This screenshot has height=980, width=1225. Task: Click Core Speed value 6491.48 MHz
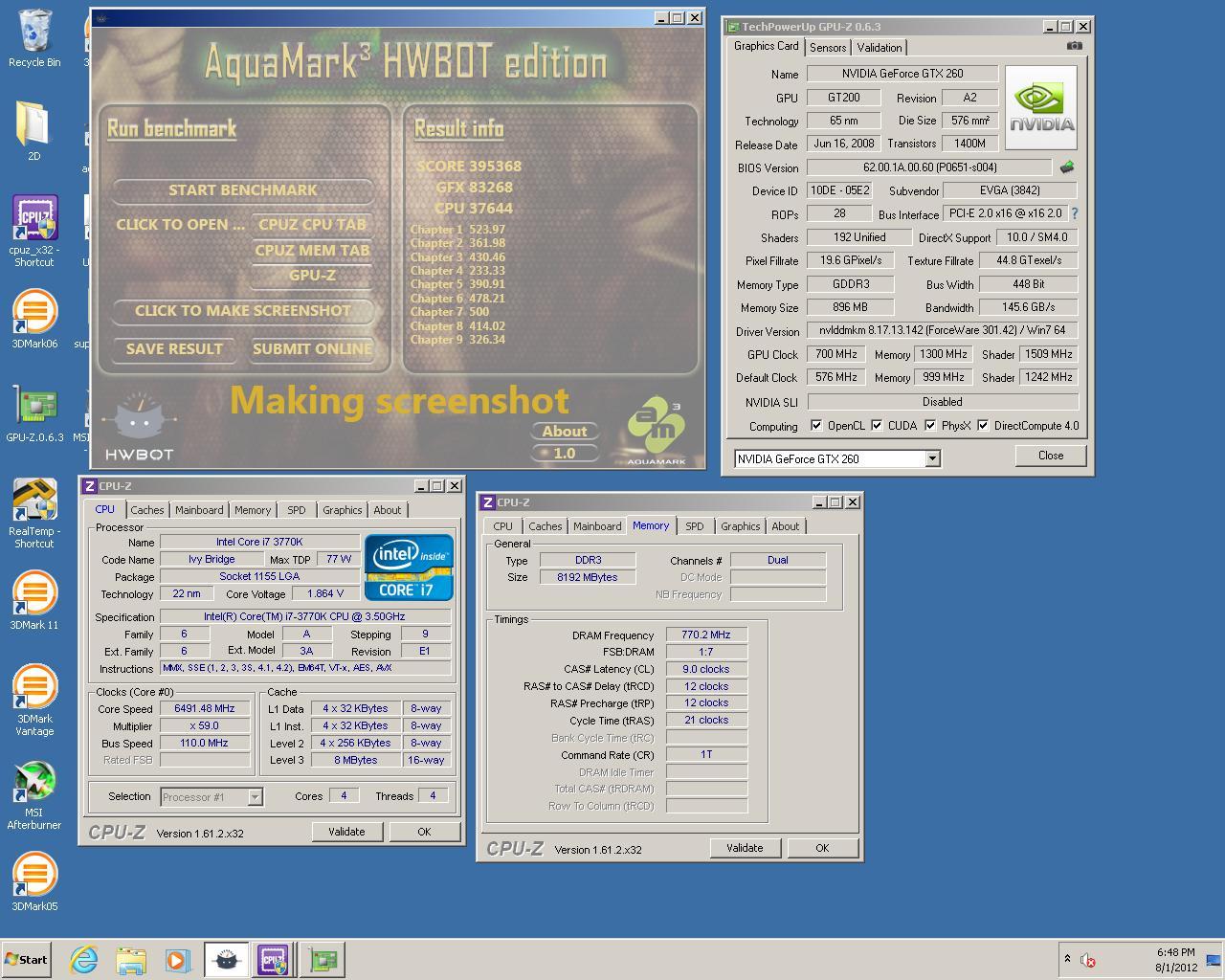pyautogui.click(x=205, y=709)
